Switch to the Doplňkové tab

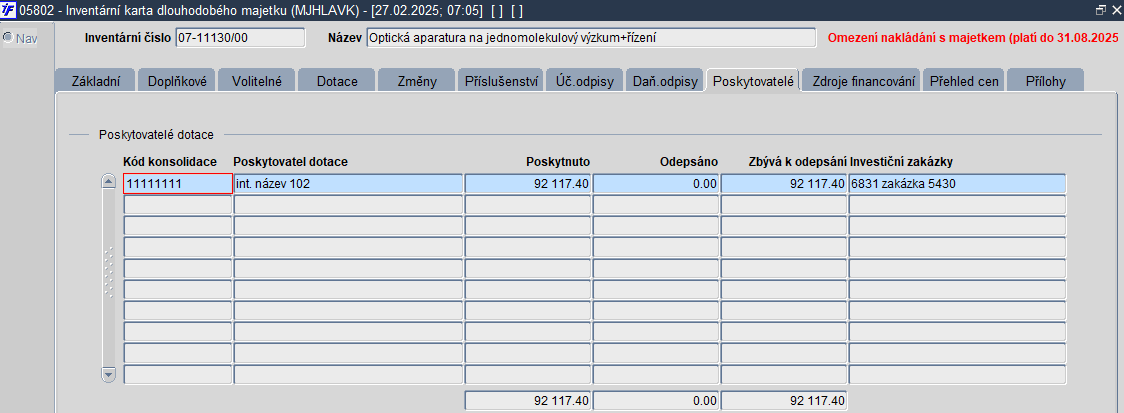(177, 81)
